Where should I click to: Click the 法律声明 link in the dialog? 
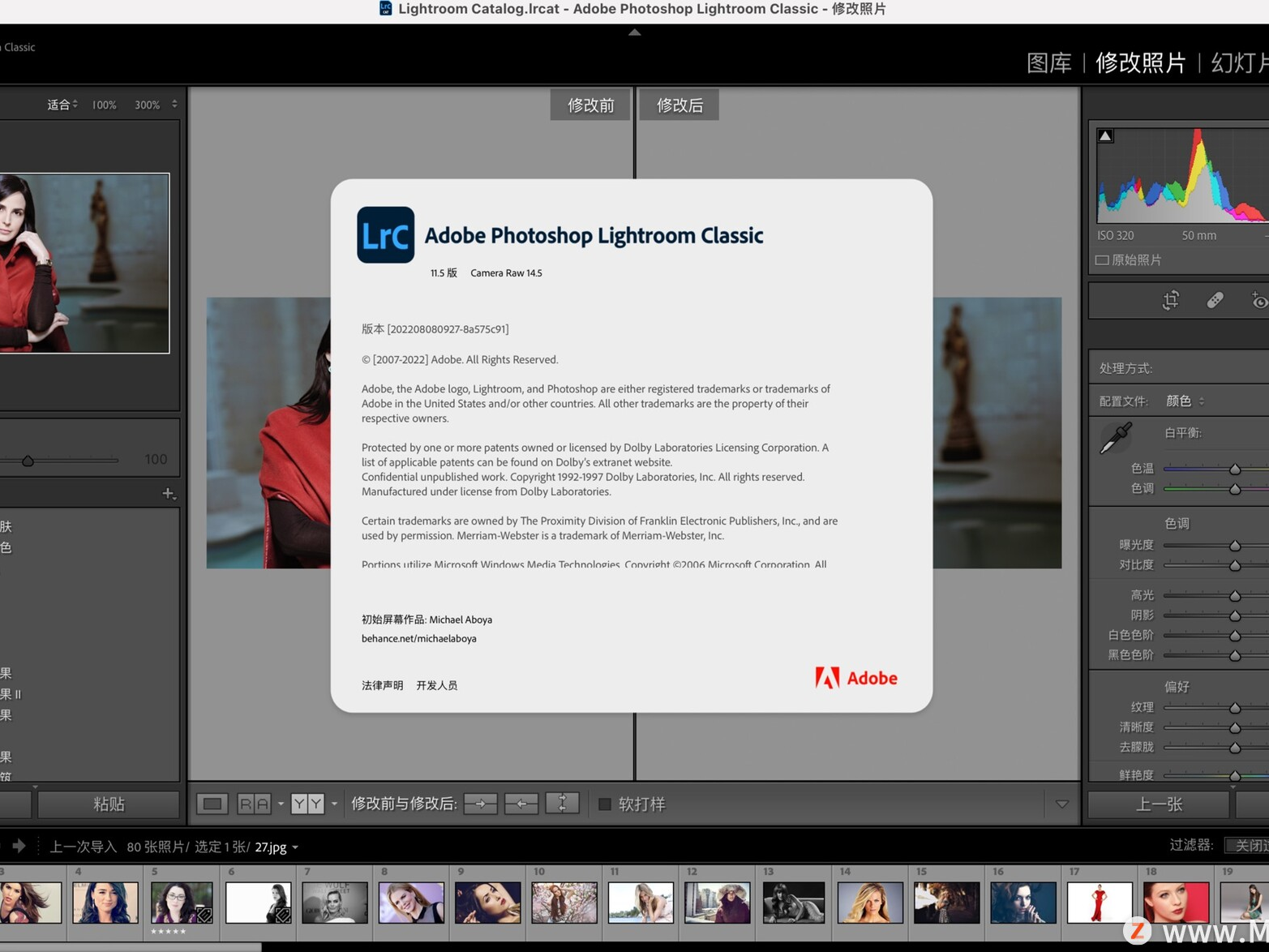click(x=381, y=685)
